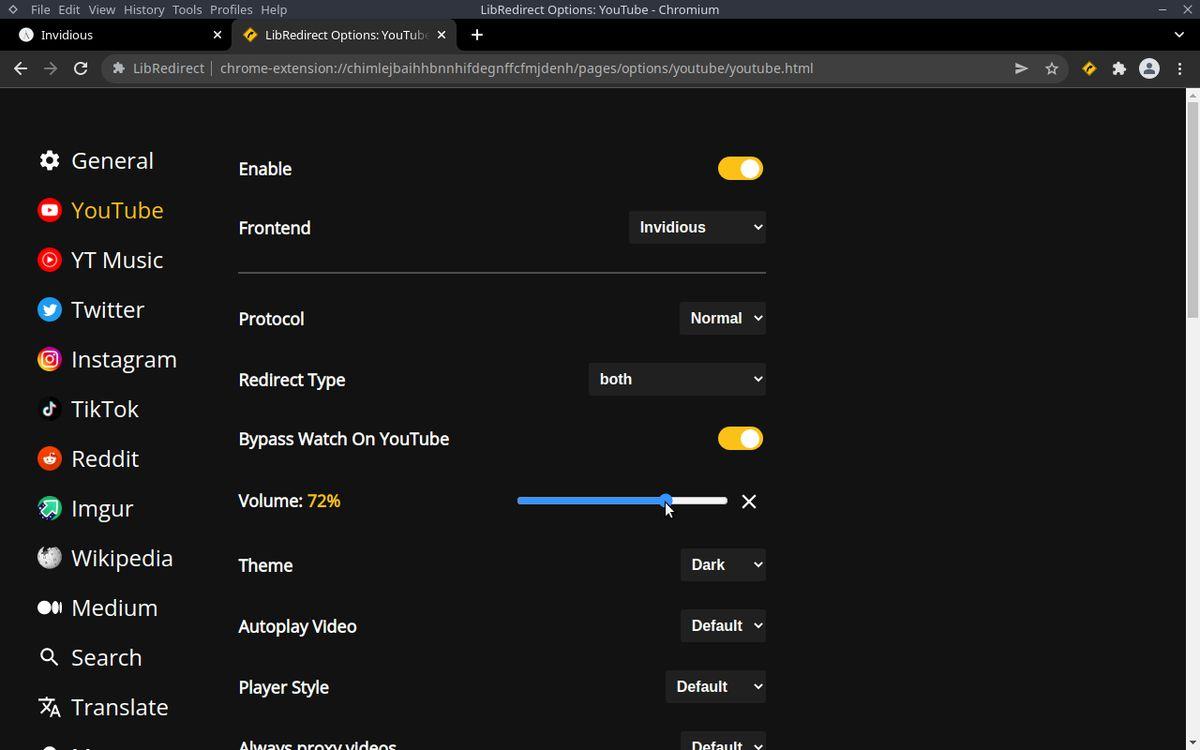This screenshot has width=1200, height=750.
Task: Click the Volume slider track
Action: point(622,500)
